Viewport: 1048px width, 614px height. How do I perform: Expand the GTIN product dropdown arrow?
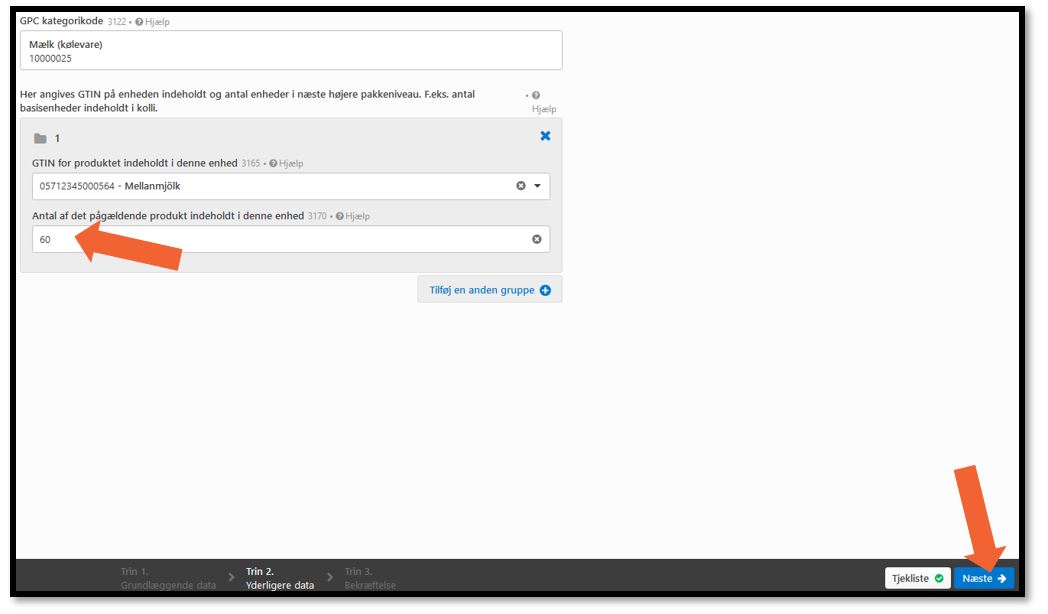click(537, 186)
